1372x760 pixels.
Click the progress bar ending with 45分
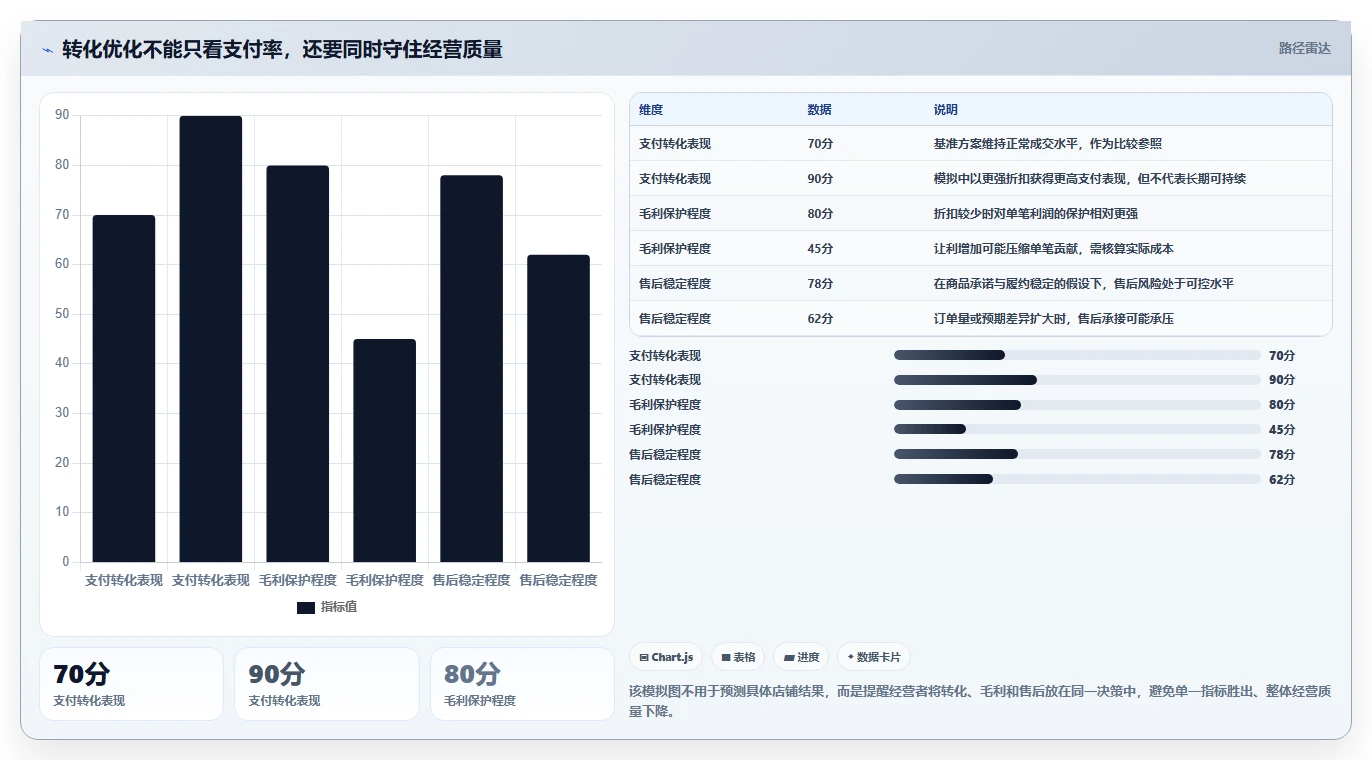(x=1077, y=429)
